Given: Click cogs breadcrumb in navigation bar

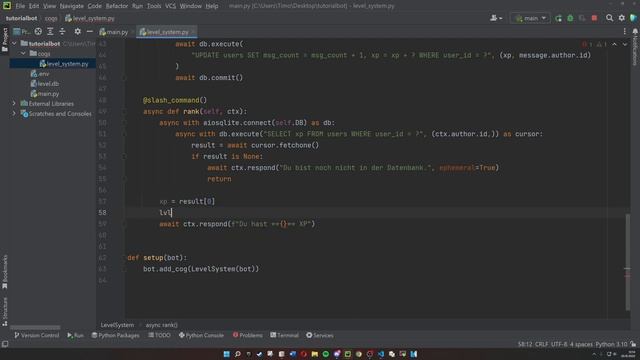Looking at the screenshot, I should [x=51, y=18].
